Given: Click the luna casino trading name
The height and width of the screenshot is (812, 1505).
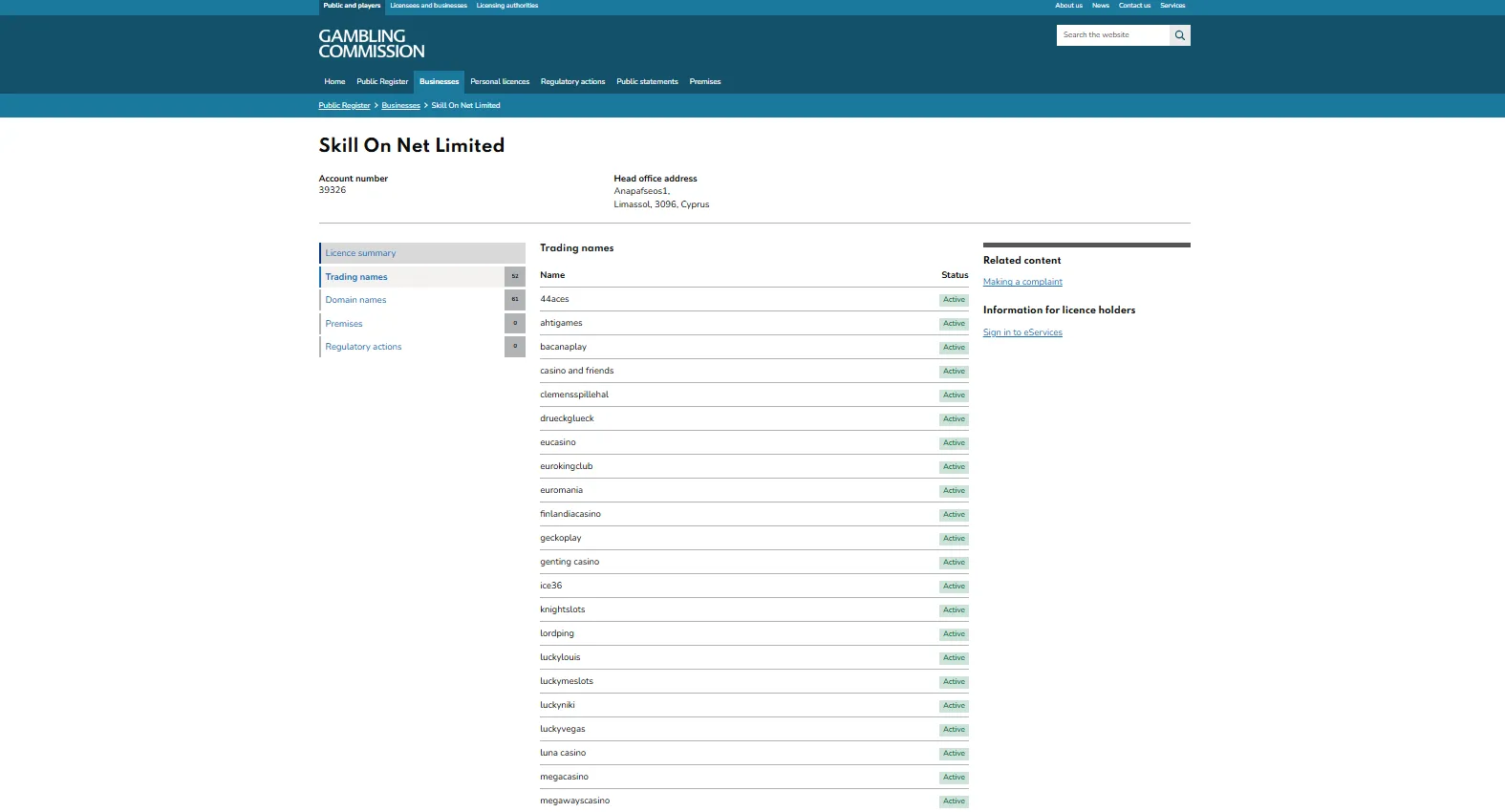Looking at the screenshot, I should coord(563,753).
